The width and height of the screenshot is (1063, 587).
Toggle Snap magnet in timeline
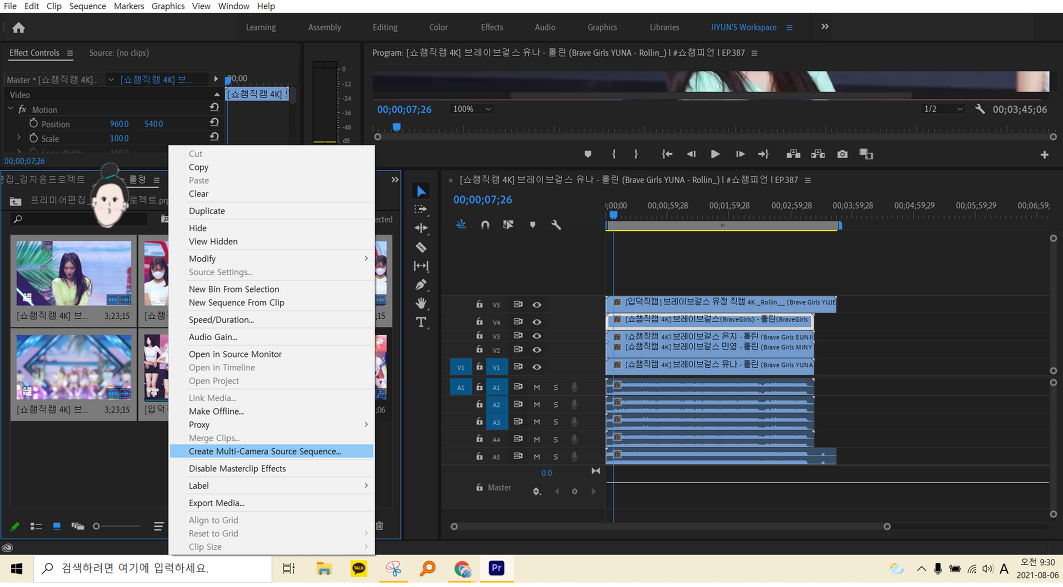point(485,224)
